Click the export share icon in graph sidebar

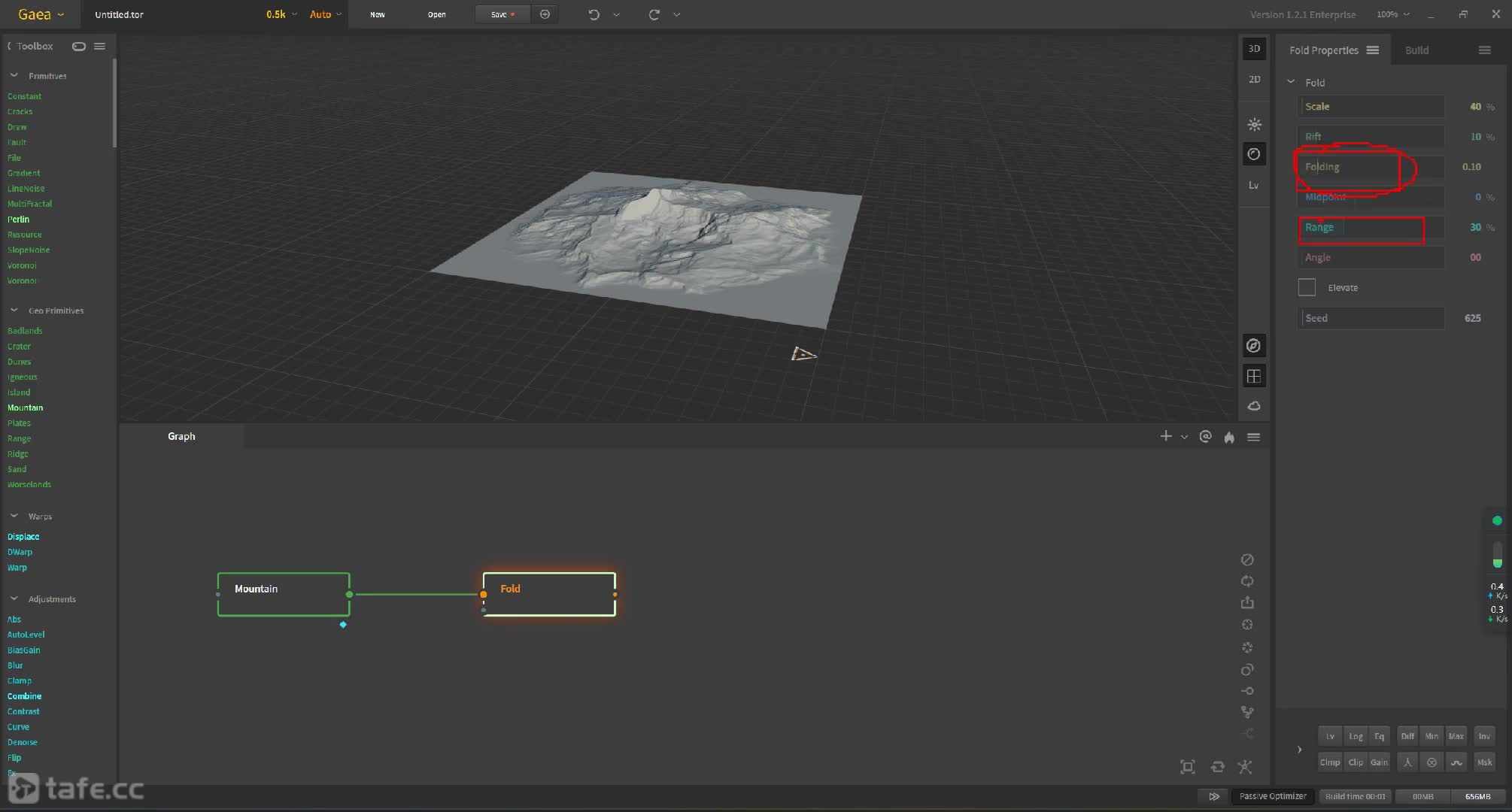[1247, 602]
